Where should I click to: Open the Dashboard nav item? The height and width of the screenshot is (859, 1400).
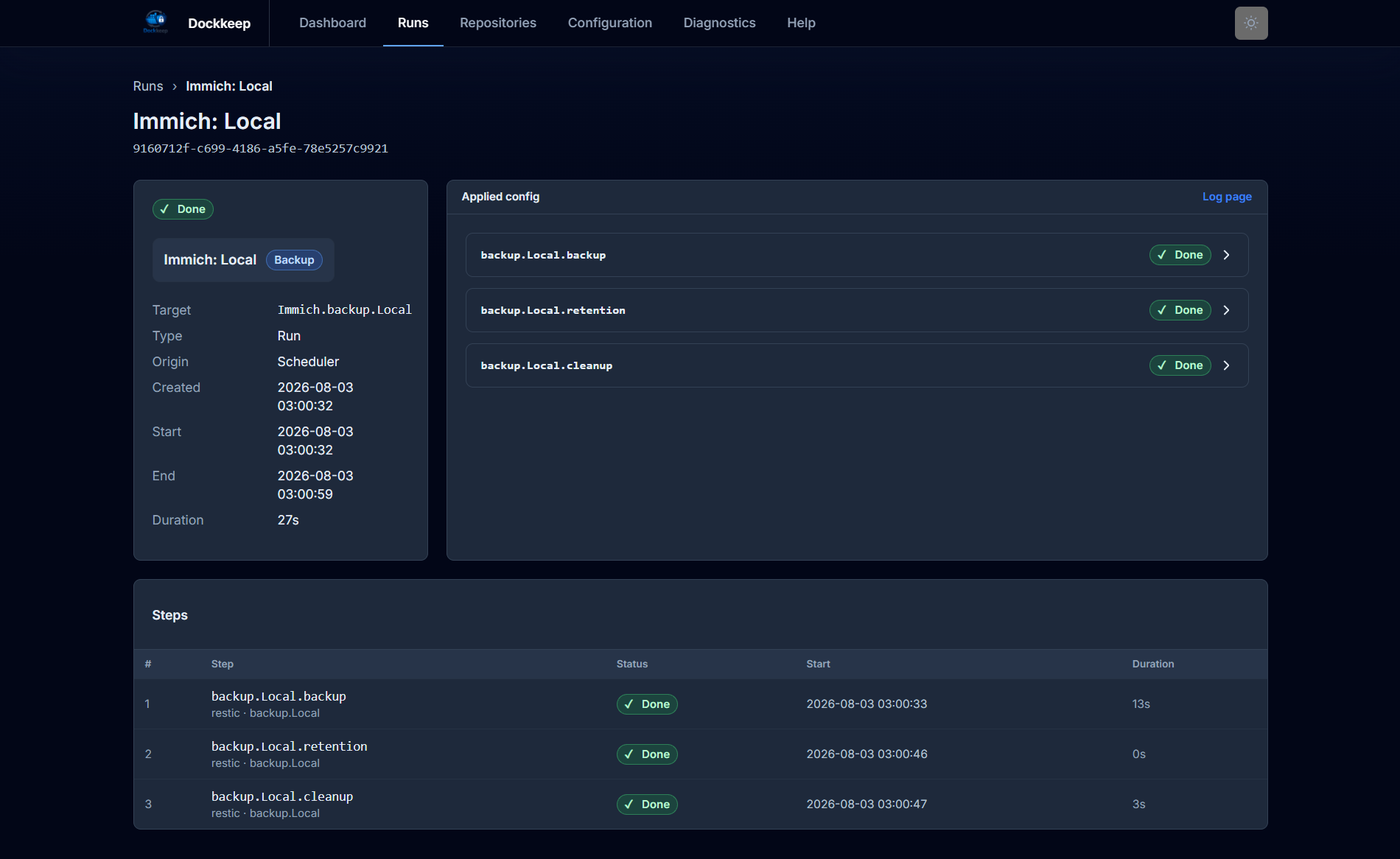332,23
